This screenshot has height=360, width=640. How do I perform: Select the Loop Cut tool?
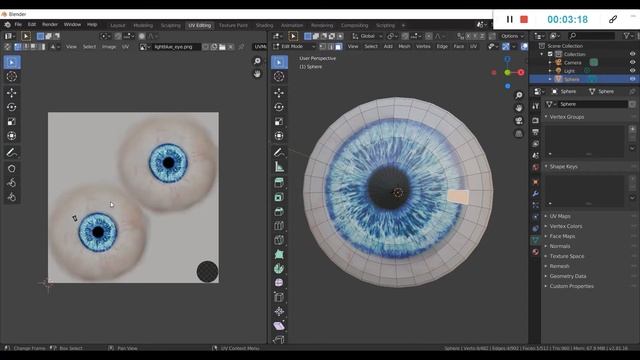point(279,226)
